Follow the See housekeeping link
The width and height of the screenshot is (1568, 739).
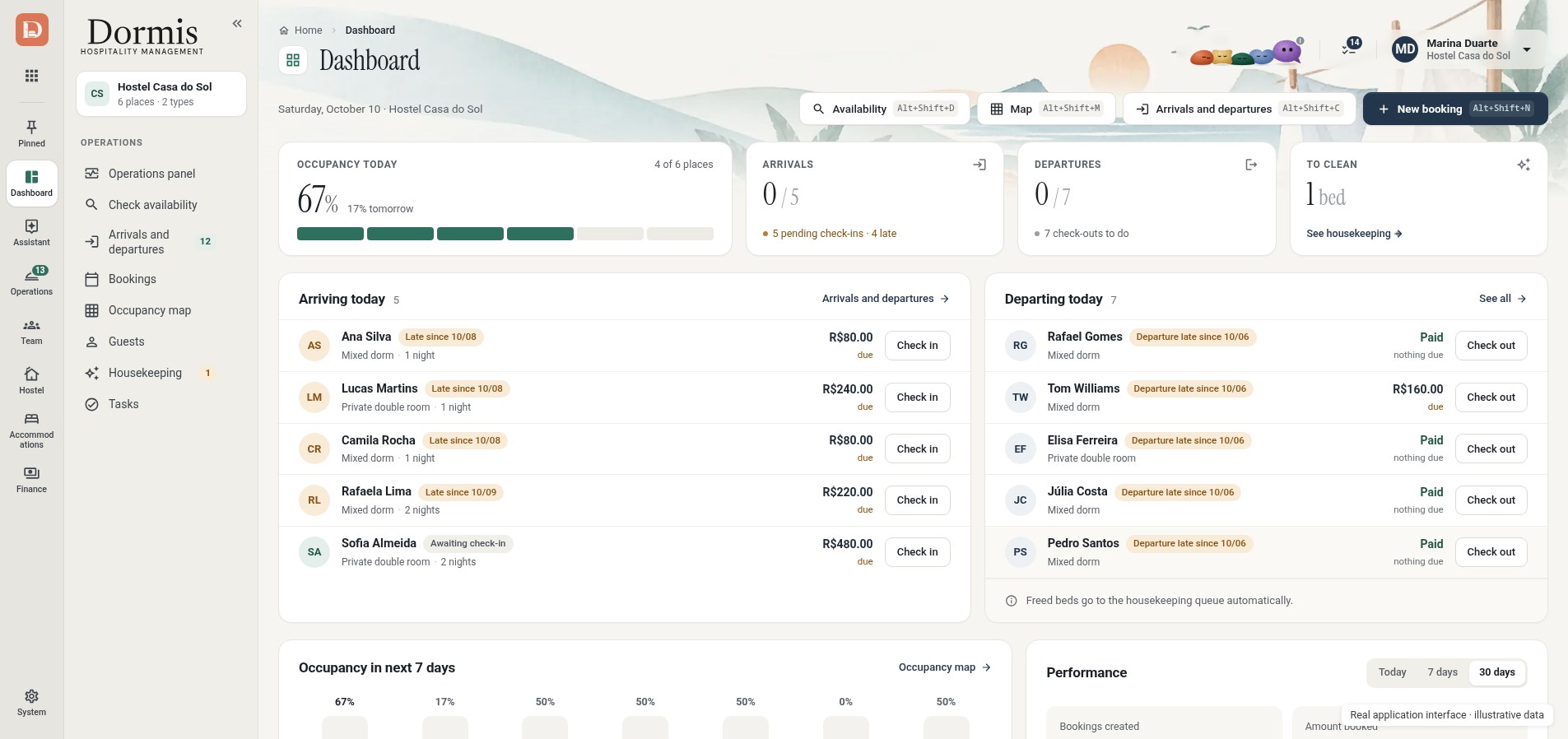tap(1354, 234)
